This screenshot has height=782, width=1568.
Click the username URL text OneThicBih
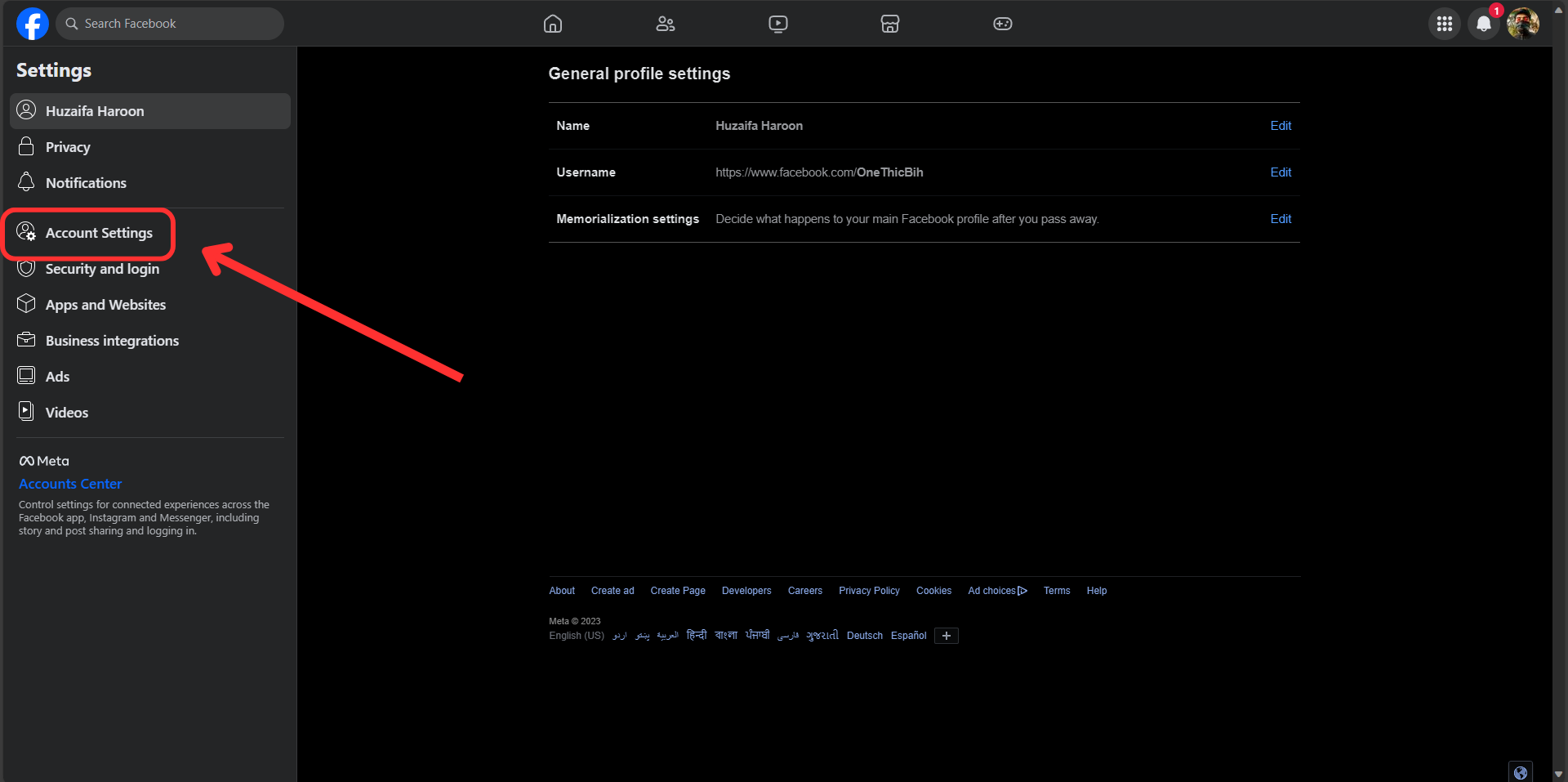point(889,172)
